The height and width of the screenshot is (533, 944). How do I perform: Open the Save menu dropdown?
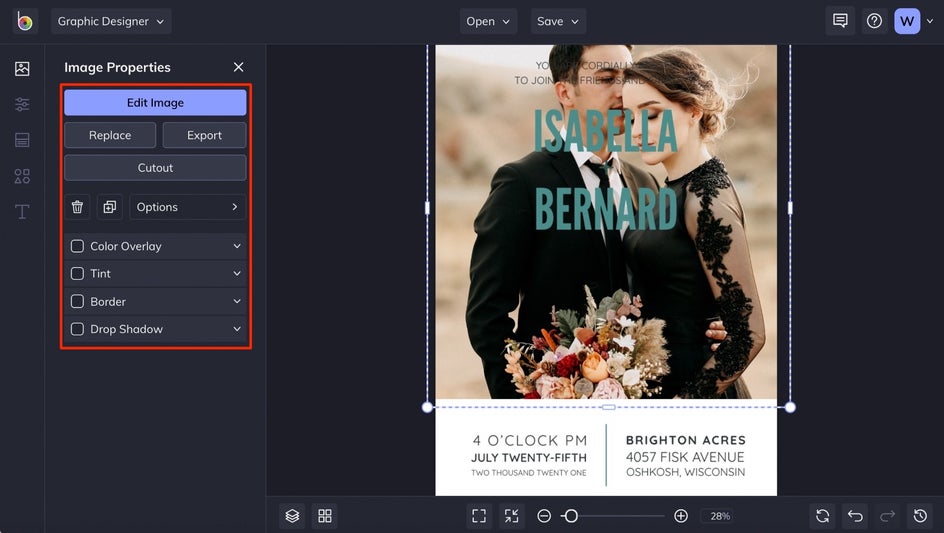click(558, 21)
